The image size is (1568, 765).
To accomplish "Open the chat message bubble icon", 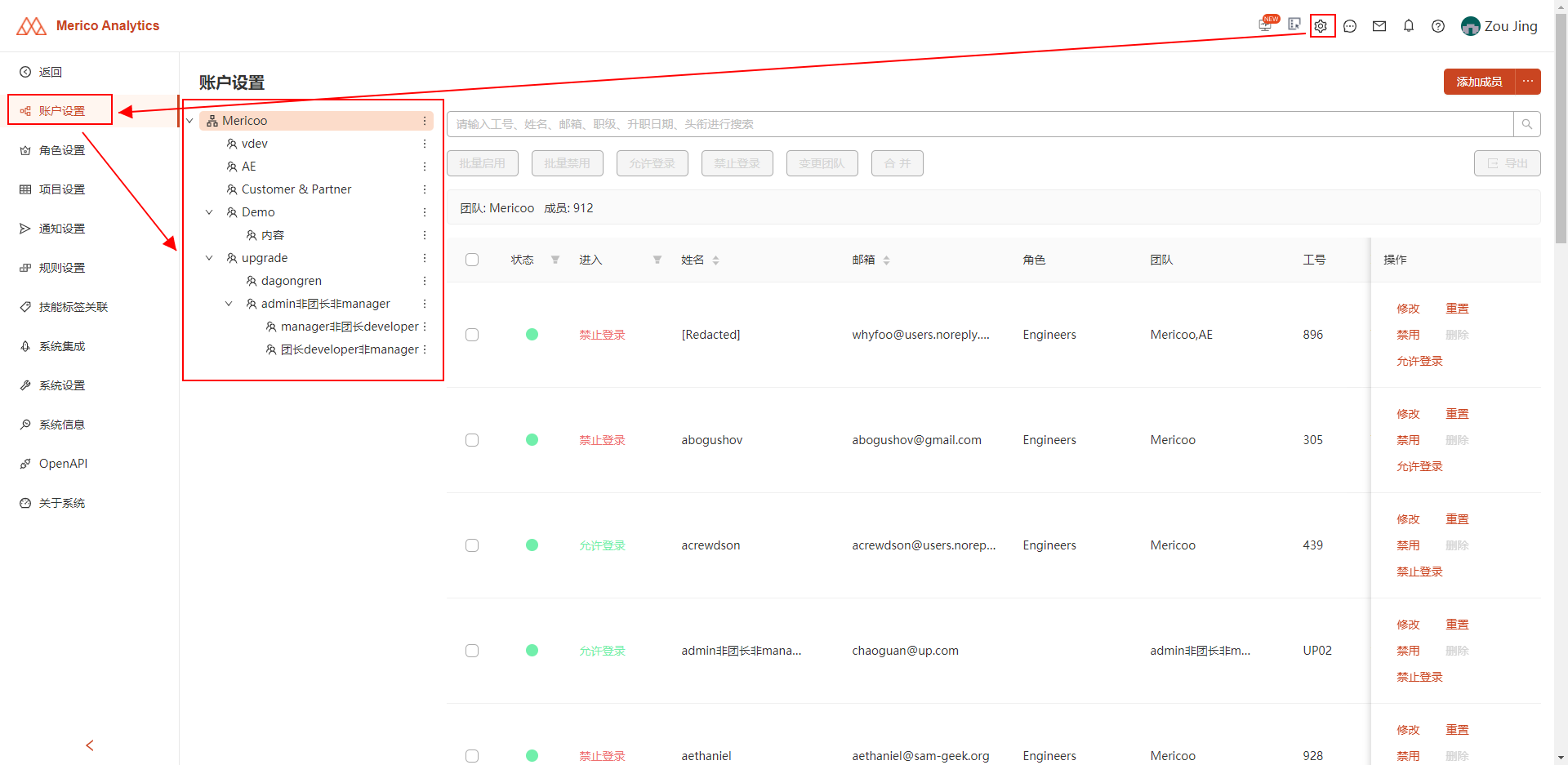I will pos(1350,26).
